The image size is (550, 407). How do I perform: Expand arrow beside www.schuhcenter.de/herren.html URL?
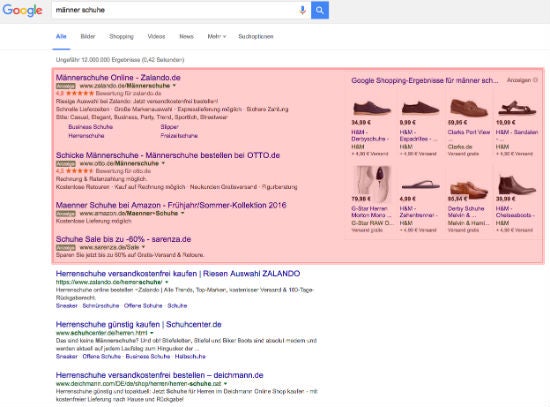click(x=152, y=333)
